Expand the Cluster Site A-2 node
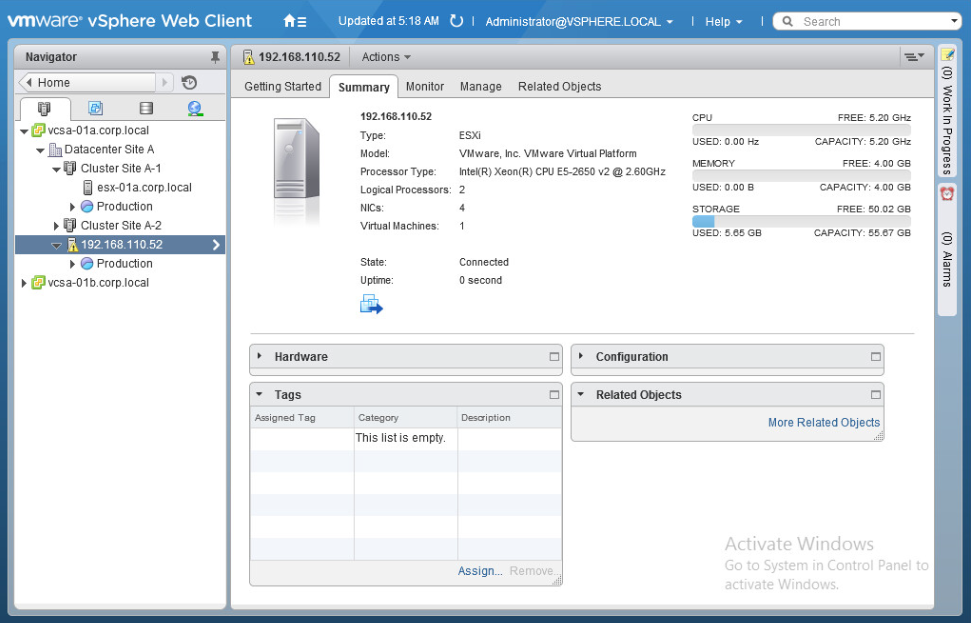 [56, 226]
